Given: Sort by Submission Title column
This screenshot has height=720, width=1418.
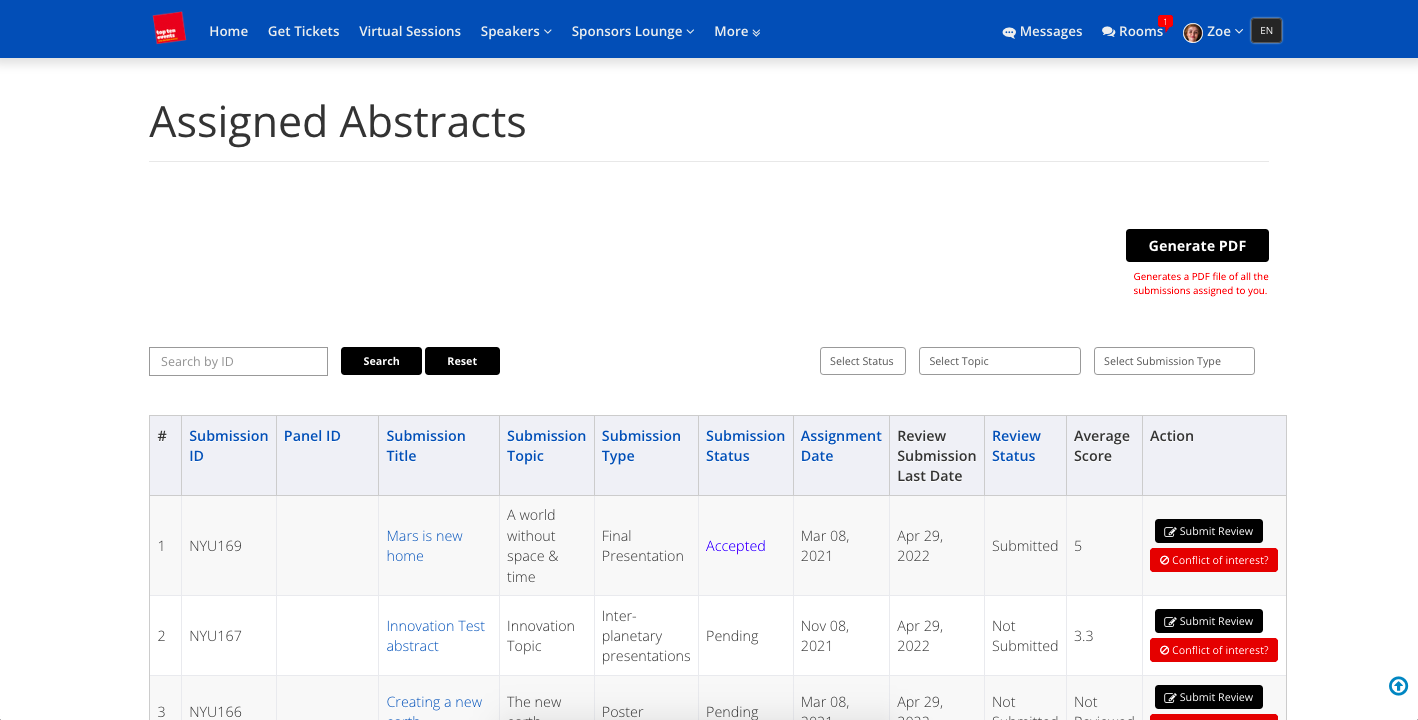Looking at the screenshot, I should 426,446.
